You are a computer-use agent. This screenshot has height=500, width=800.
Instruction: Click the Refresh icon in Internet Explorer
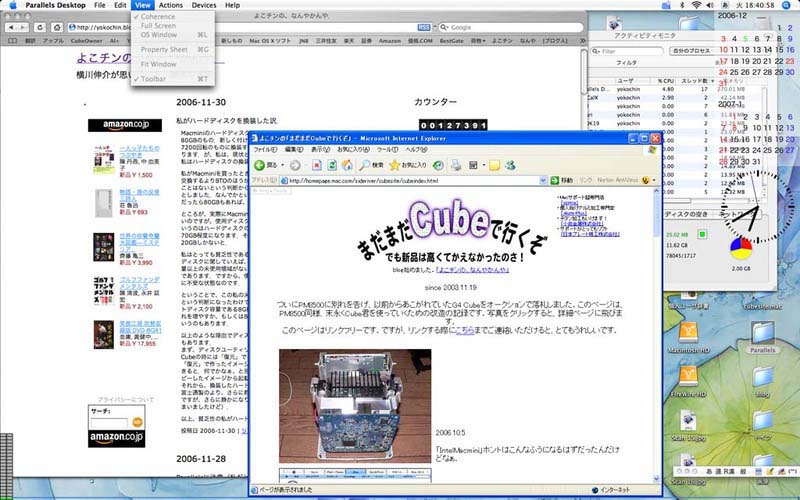pos(332,165)
